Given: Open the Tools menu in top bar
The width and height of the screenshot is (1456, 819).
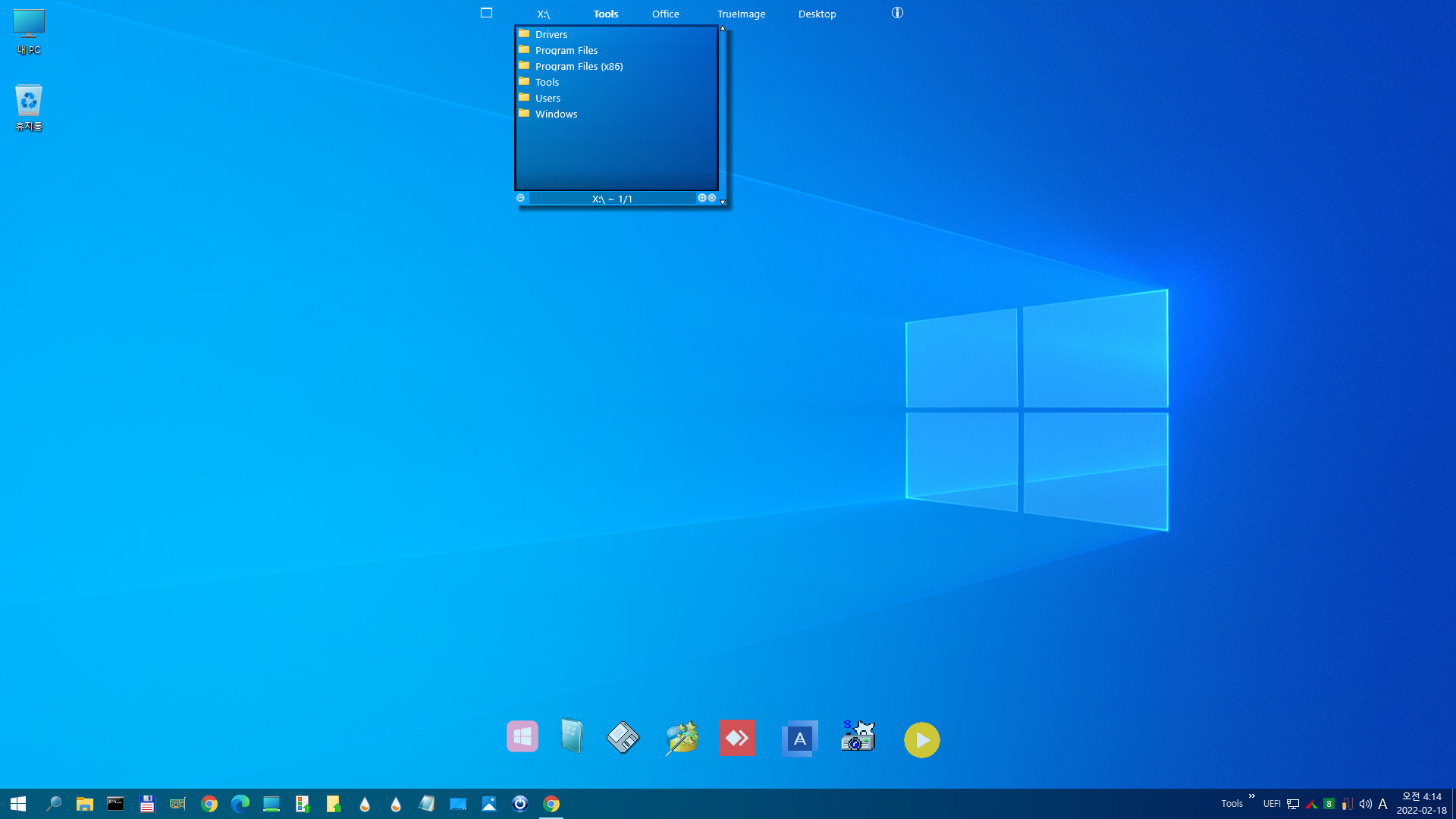Looking at the screenshot, I should [606, 14].
